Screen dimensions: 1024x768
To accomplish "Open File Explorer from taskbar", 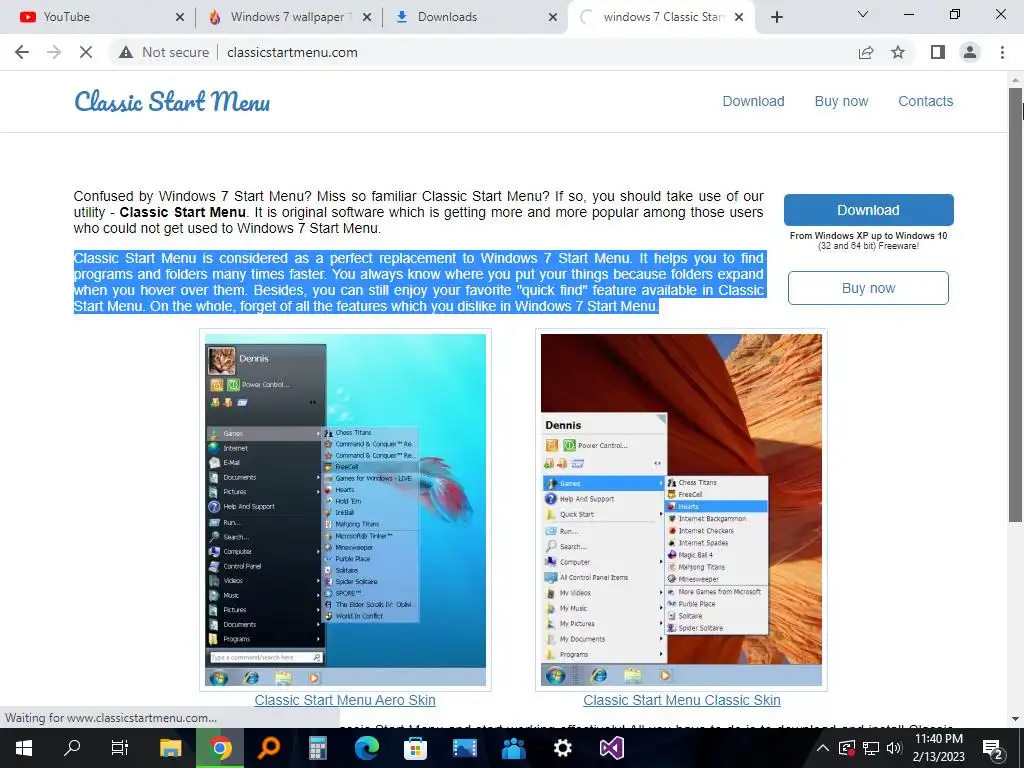I will (x=170, y=748).
